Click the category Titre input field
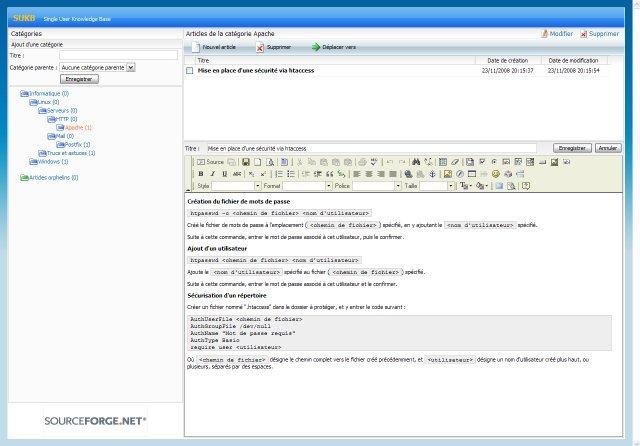This screenshot has width=640, height=446. (118, 55)
